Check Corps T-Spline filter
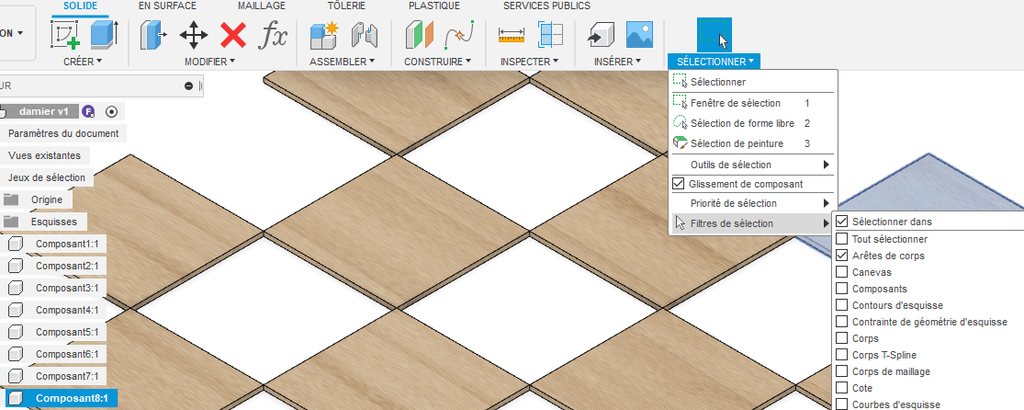This screenshot has width=1024, height=410. pos(842,355)
